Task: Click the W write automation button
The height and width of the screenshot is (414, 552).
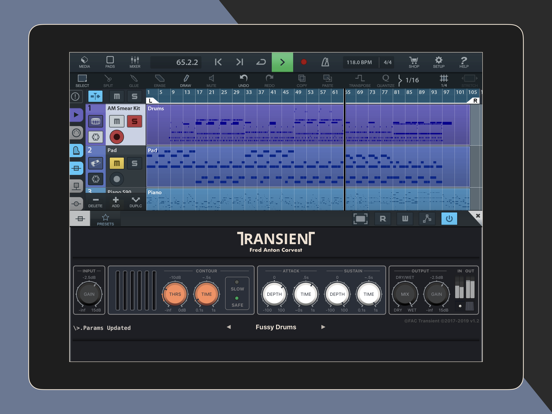Action: click(405, 219)
